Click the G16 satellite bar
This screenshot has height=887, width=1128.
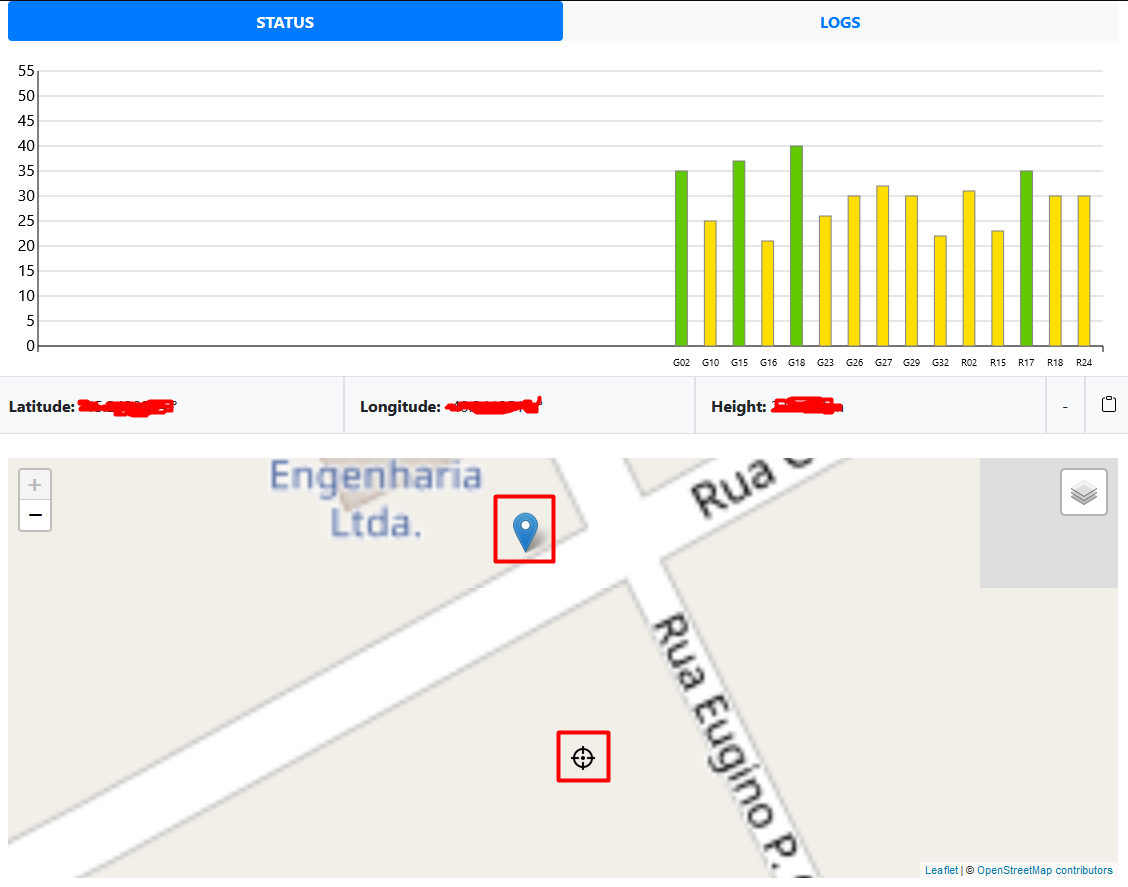[768, 294]
